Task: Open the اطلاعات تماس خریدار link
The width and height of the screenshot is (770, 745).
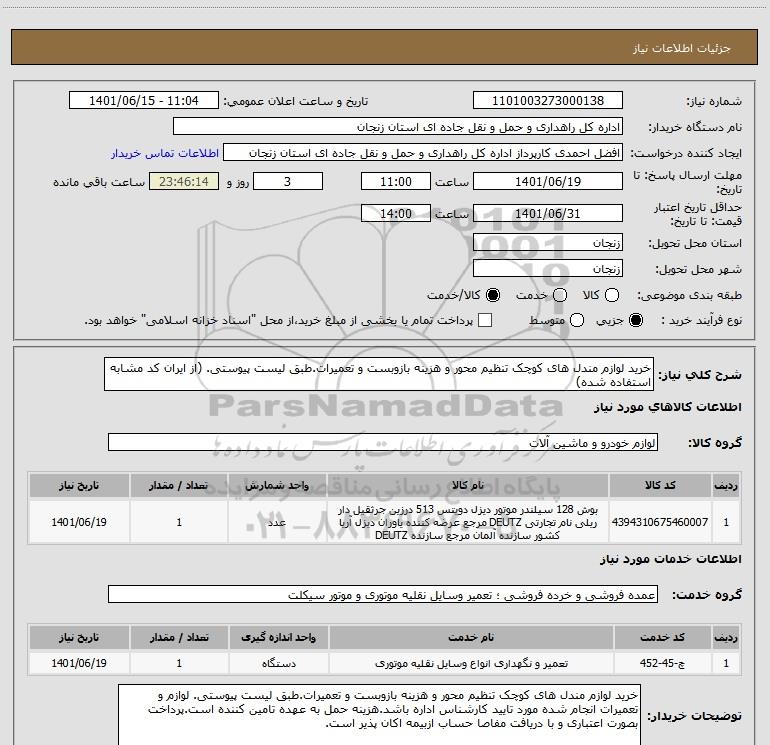Action: (x=165, y=153)
